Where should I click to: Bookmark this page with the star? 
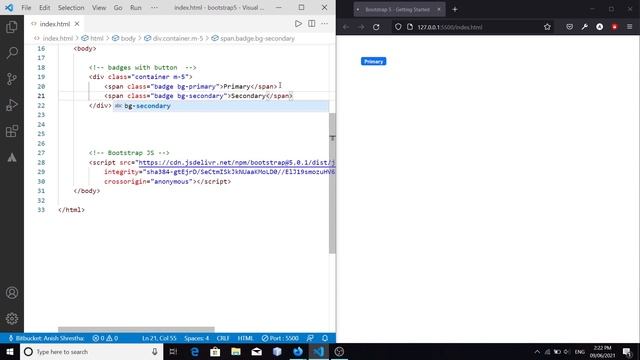[547, 27]
